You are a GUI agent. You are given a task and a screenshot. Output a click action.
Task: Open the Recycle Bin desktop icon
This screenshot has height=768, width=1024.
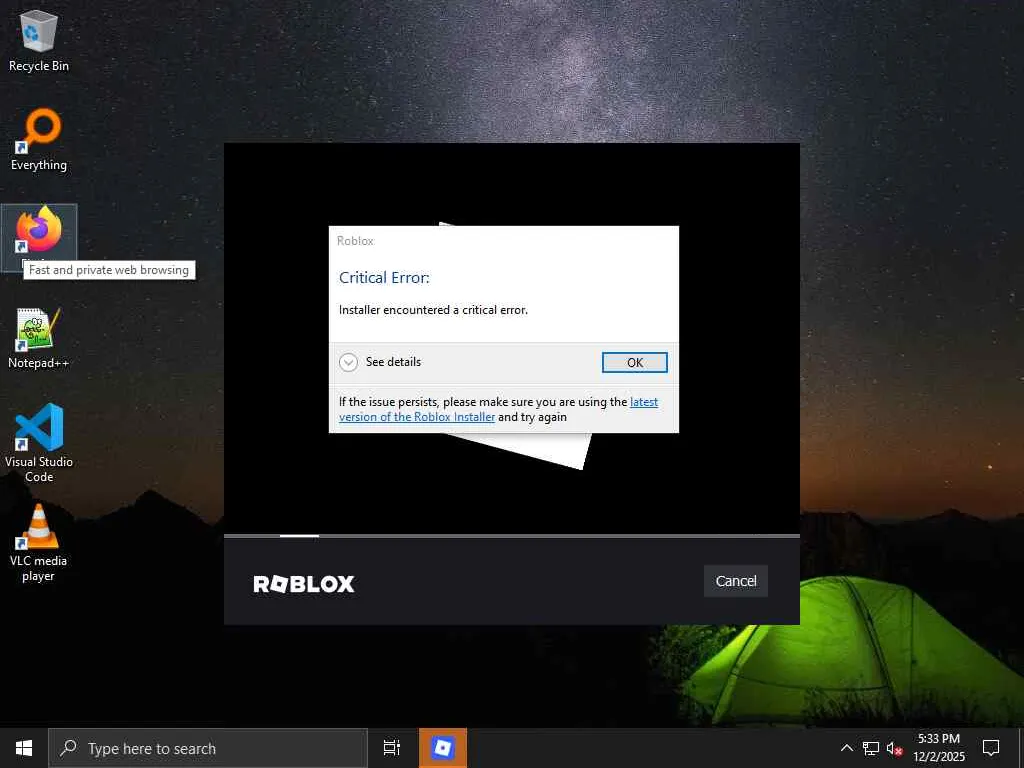(39, 40)
